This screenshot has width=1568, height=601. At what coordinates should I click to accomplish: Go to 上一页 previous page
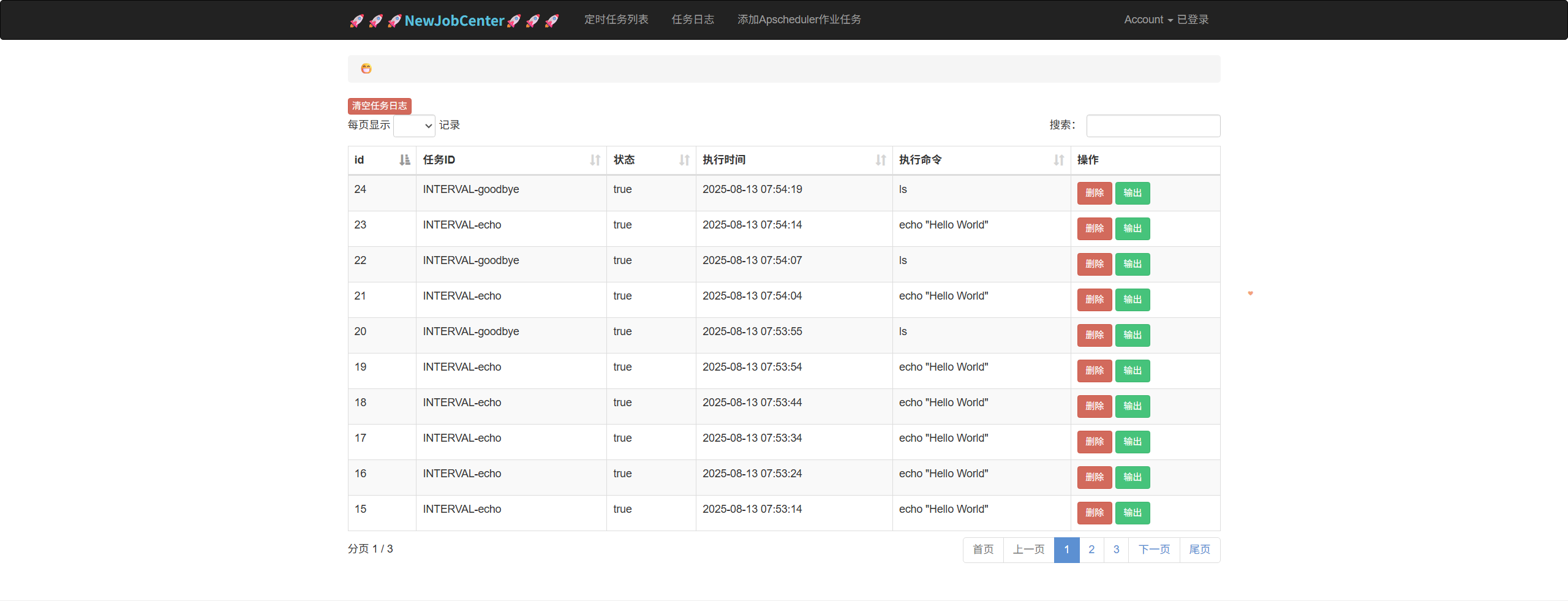1028,550
